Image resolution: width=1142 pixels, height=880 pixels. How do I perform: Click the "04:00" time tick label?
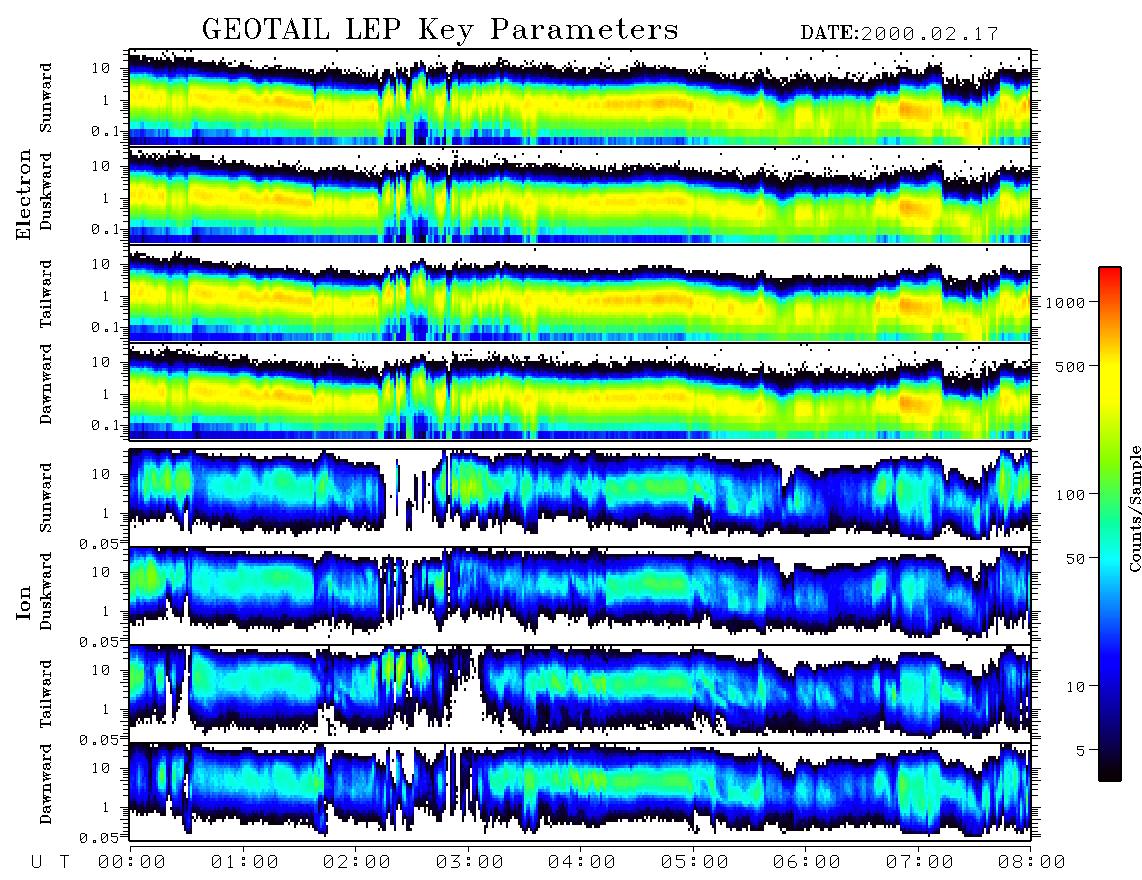pyautogui.click(x=582, y=863)
